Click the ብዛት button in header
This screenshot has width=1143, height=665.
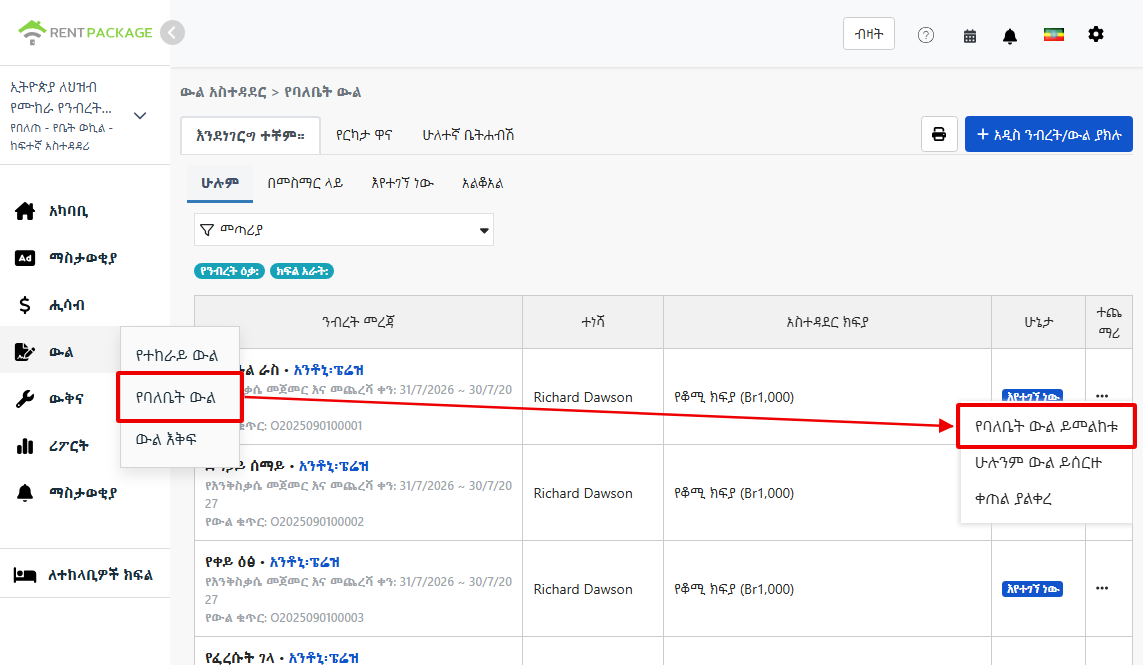click(869, 34)
